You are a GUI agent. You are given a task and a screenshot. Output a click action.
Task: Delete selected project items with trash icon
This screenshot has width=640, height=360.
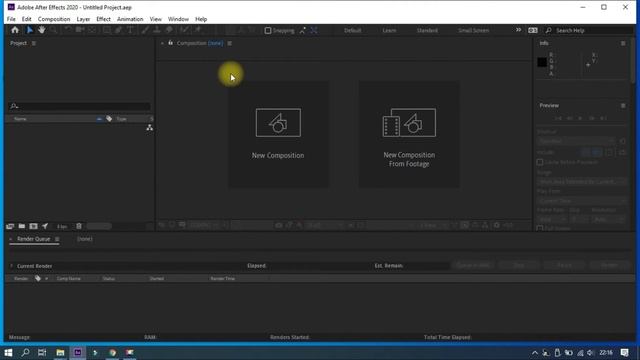[x=79, y=226]
